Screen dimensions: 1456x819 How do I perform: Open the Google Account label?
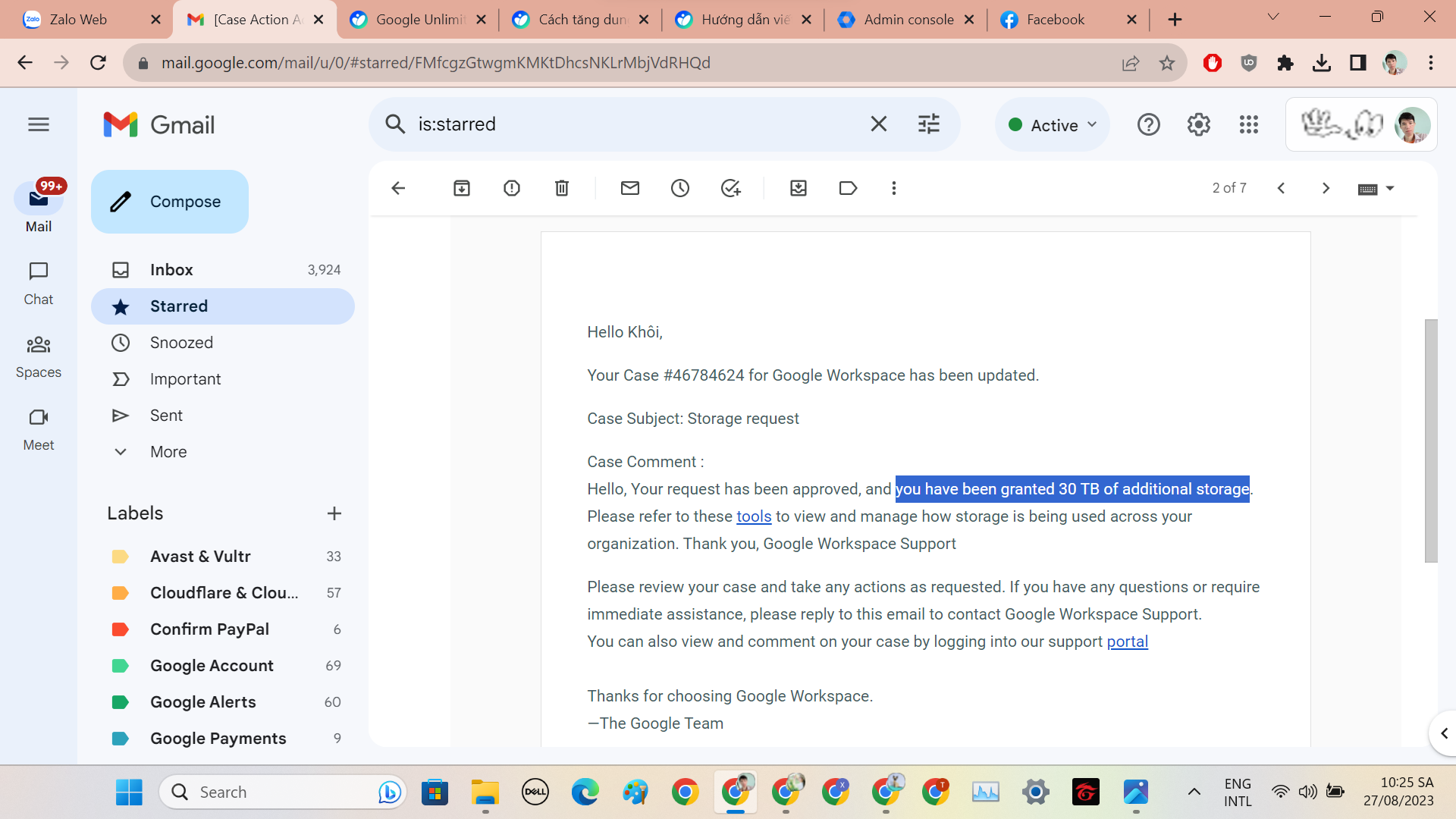click(x=223, y=666)
